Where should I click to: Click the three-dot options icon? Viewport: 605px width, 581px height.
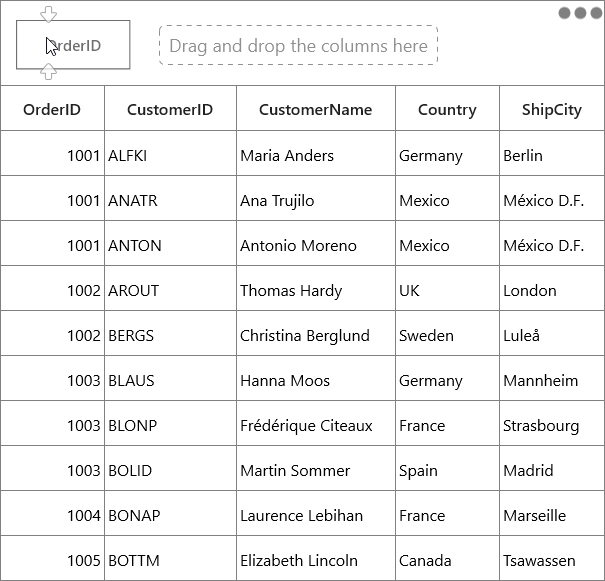click(580, 13)
